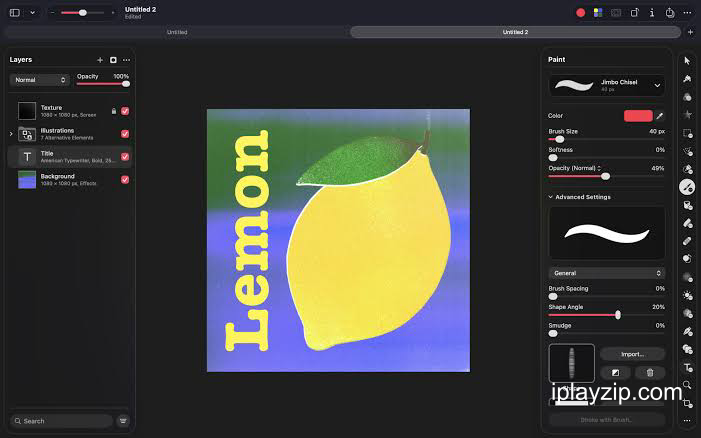Screen dimensions: 701x438
Task: Open the more tools ellipsis at toolbar bottom
Action: (687, 421)
